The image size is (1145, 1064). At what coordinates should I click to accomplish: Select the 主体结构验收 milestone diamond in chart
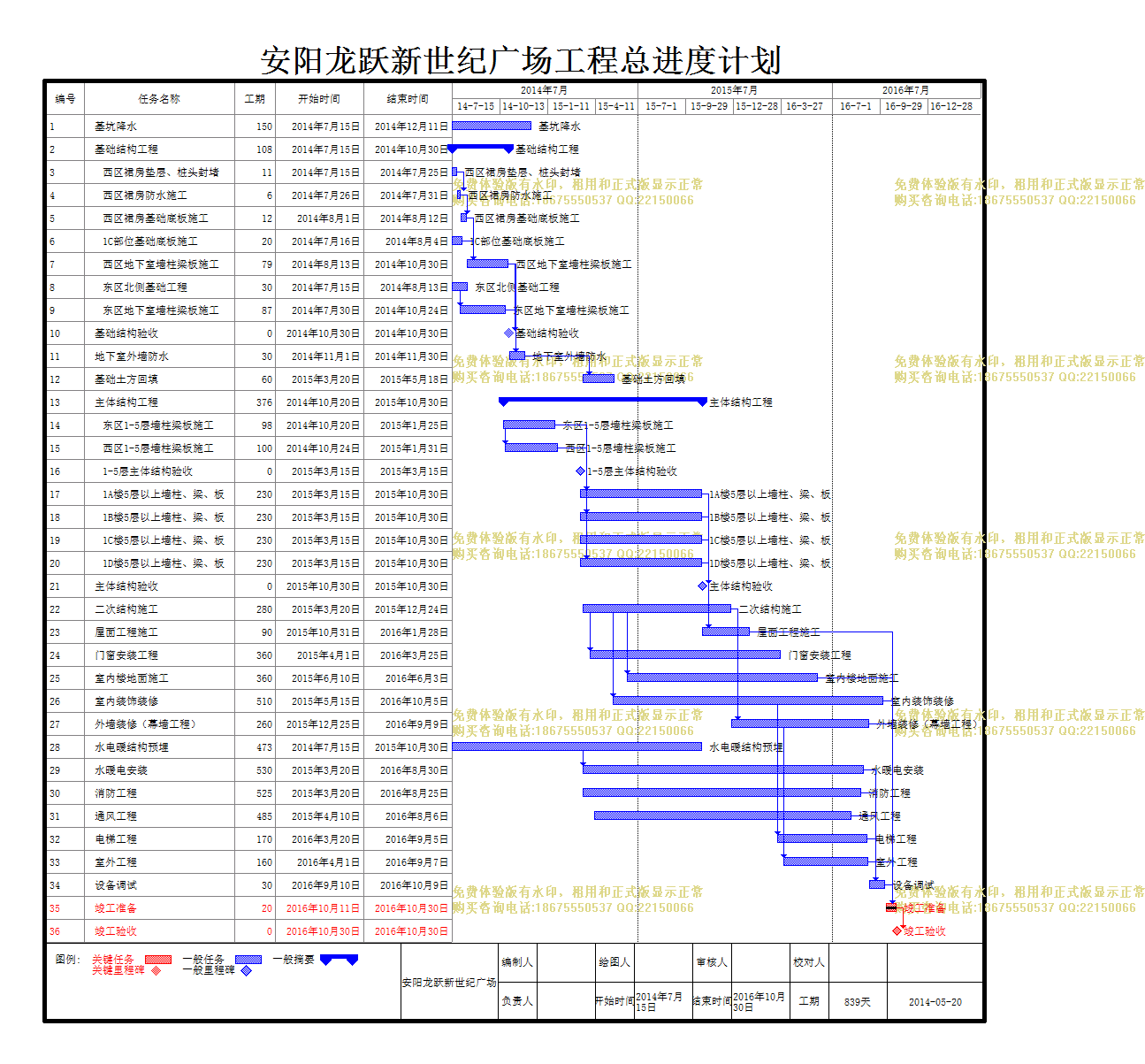coord(703,586)
